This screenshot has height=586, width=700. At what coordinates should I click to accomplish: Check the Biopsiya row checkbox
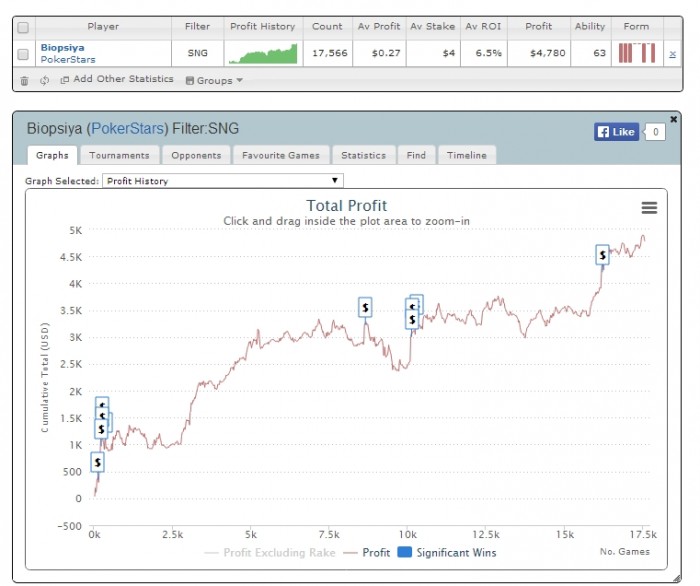[x=23, y=54]
